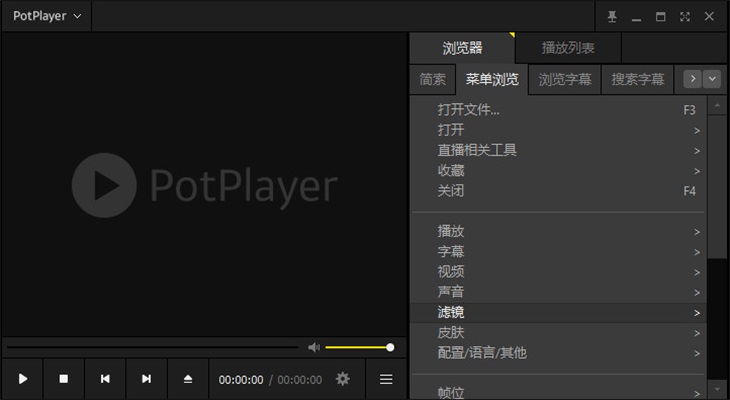Viewport: 730px width, 400px height.
Task: Select the 菜单浏览 sub-tab
Action: point(492,80)
